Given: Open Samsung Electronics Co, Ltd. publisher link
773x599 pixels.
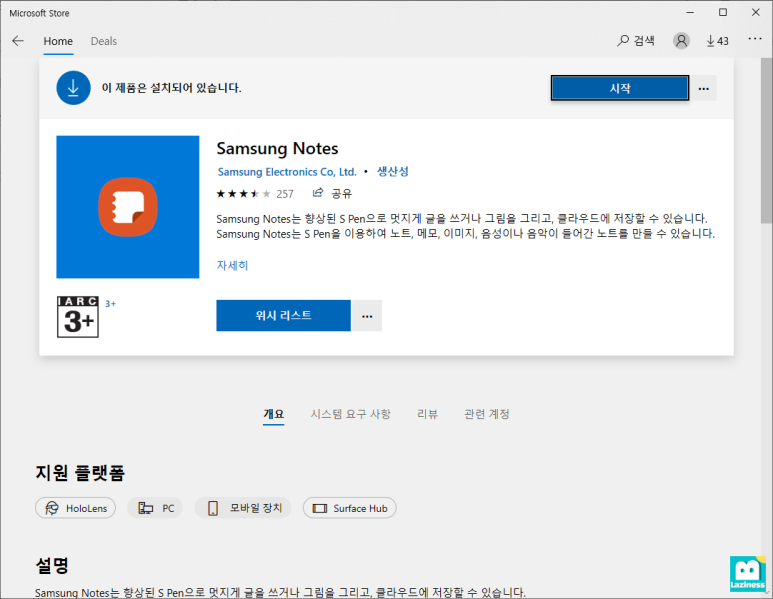Looking at the screenshot, I should coord(287,172).
